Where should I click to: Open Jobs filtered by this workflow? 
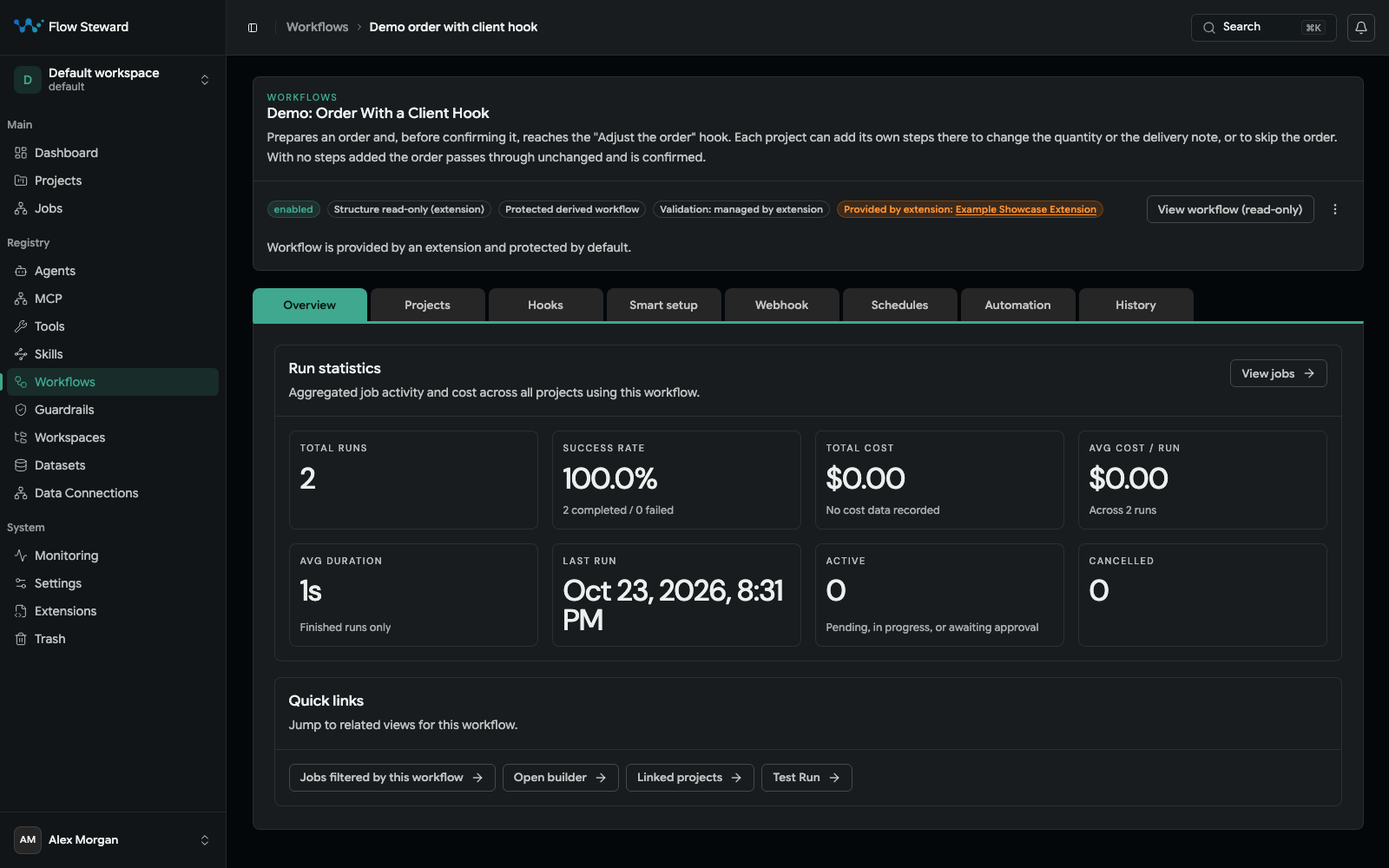(392, 778)
